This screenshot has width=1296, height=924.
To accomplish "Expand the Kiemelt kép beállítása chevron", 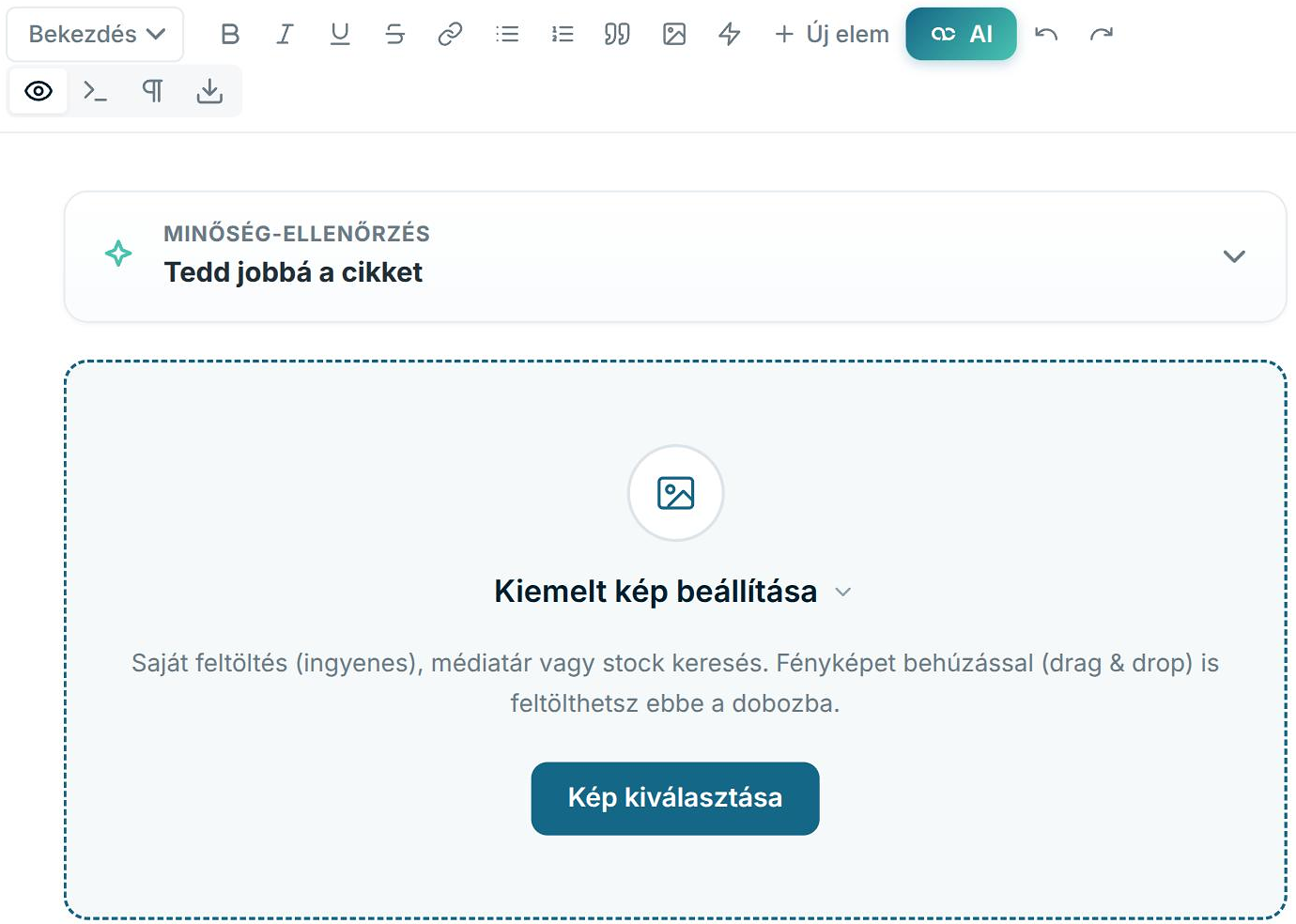I will coord(843,592).
